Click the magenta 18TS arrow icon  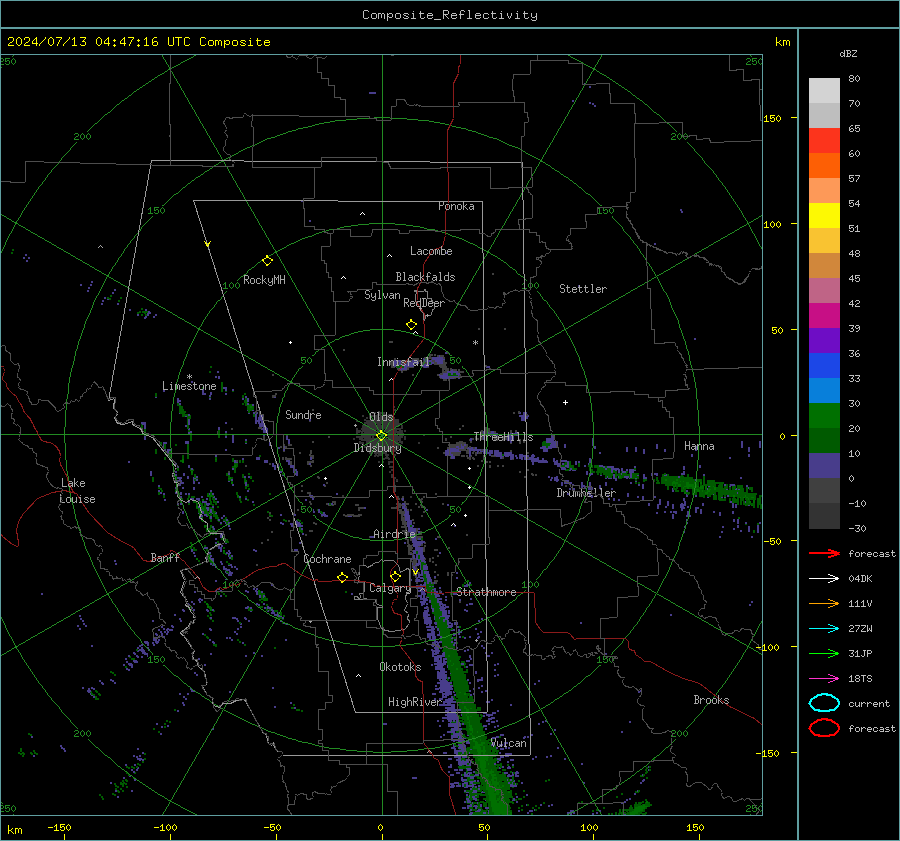click(824, 679)
